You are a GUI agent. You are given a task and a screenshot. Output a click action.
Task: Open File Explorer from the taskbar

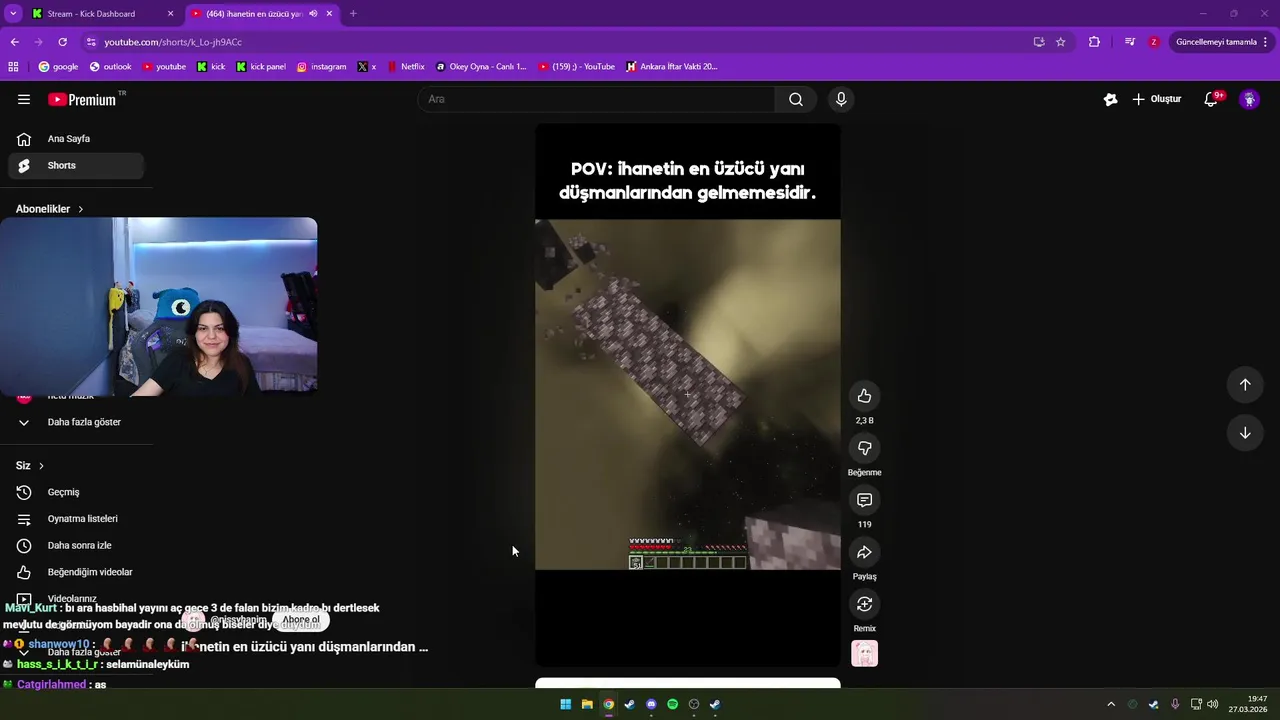[587, 704]
